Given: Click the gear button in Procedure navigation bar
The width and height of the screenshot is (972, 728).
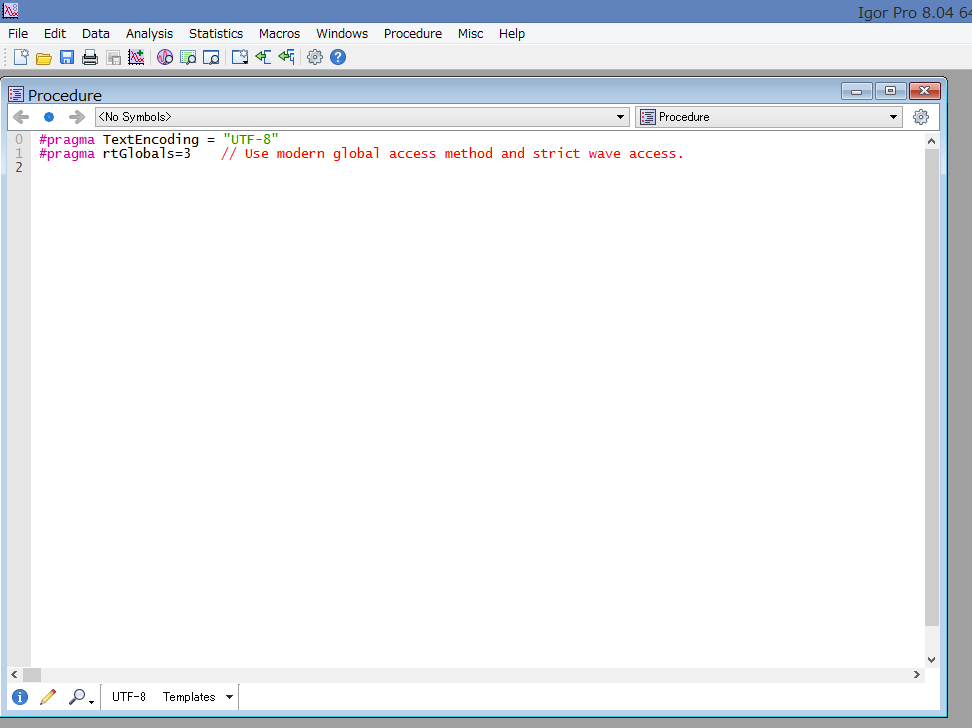Looking at the screenshot, I should click(x=921, y=117).
